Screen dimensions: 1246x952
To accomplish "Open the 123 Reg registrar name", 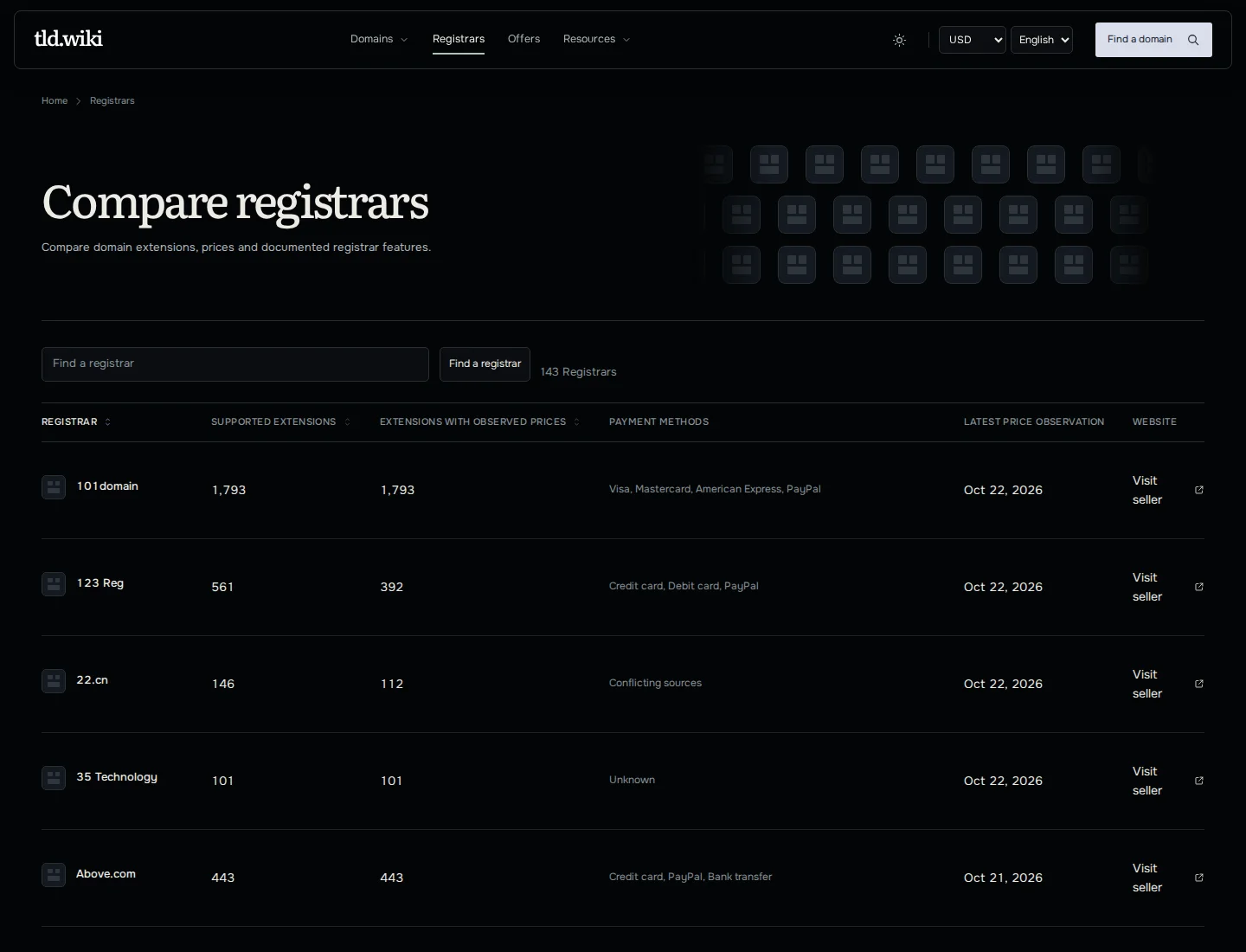I will tap(100, 583).
